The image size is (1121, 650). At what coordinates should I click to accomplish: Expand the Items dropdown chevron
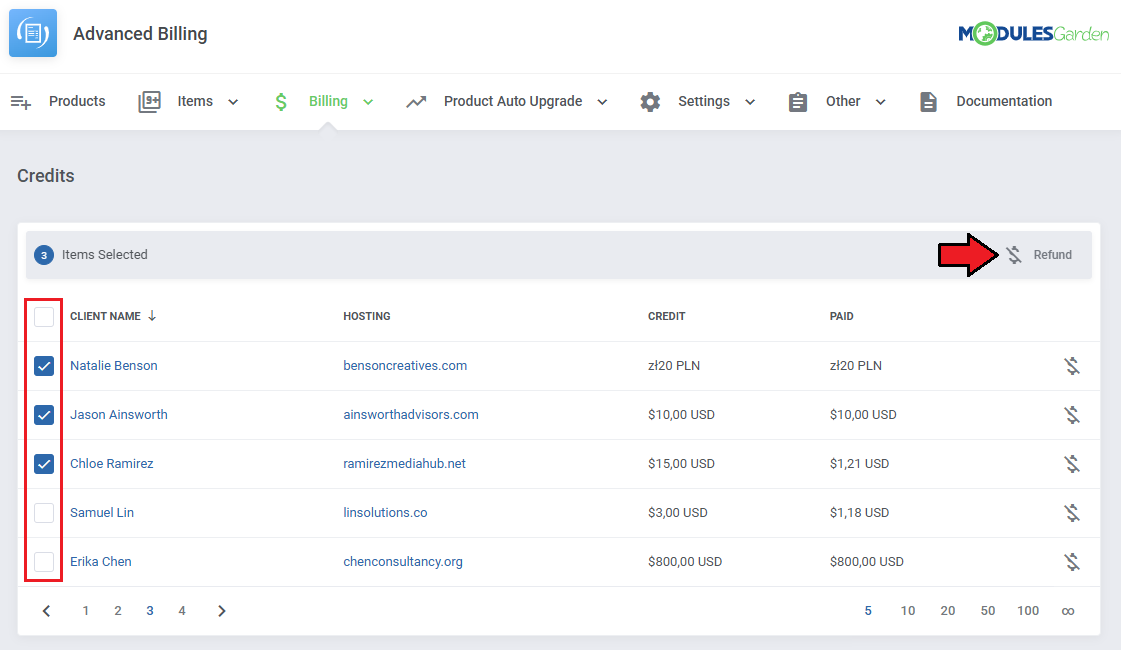coord(233,102)
